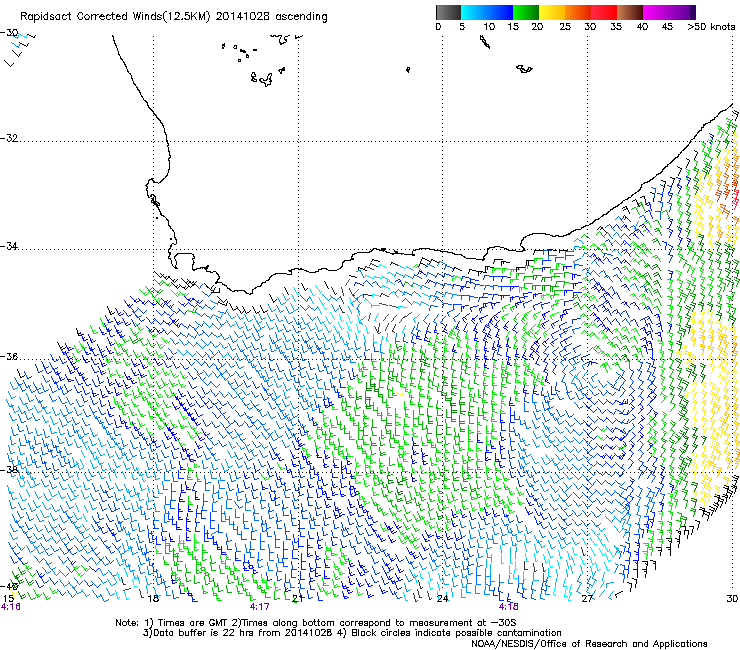Click the '18' longitude axis label
Screen dimensions: 740x650
153,598
